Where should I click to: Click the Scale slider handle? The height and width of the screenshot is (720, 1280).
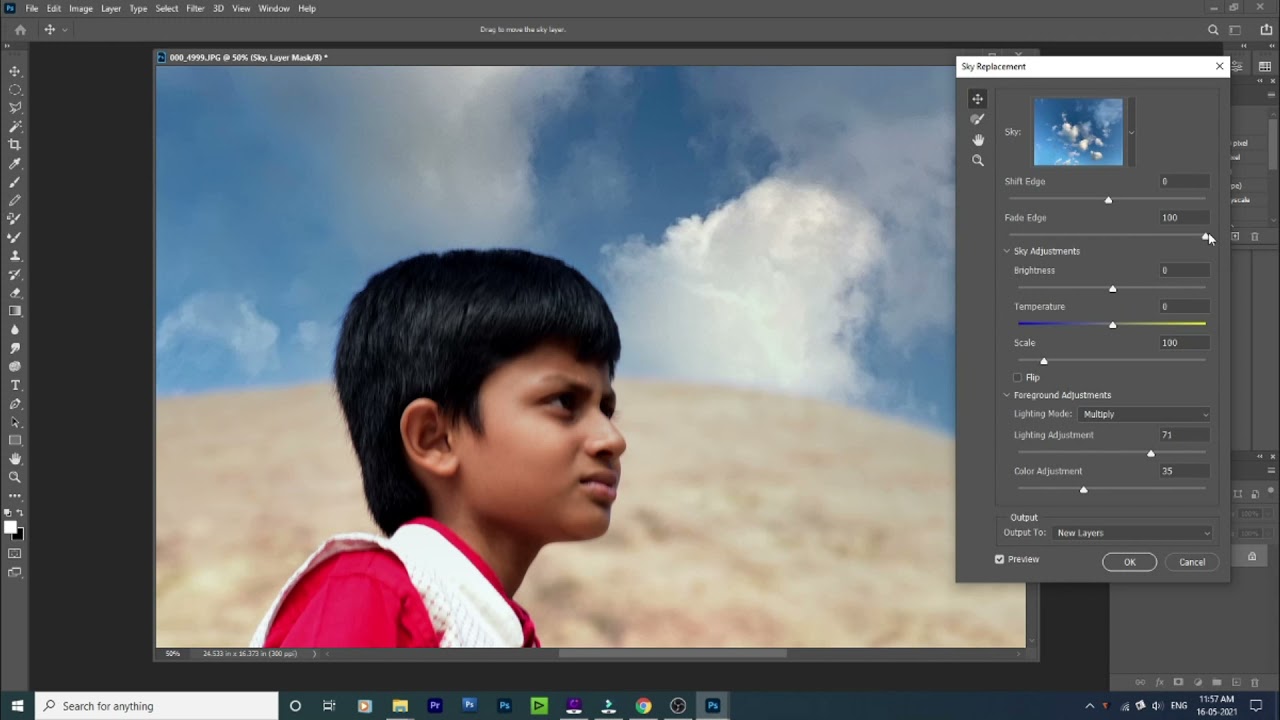(1044, 361)
